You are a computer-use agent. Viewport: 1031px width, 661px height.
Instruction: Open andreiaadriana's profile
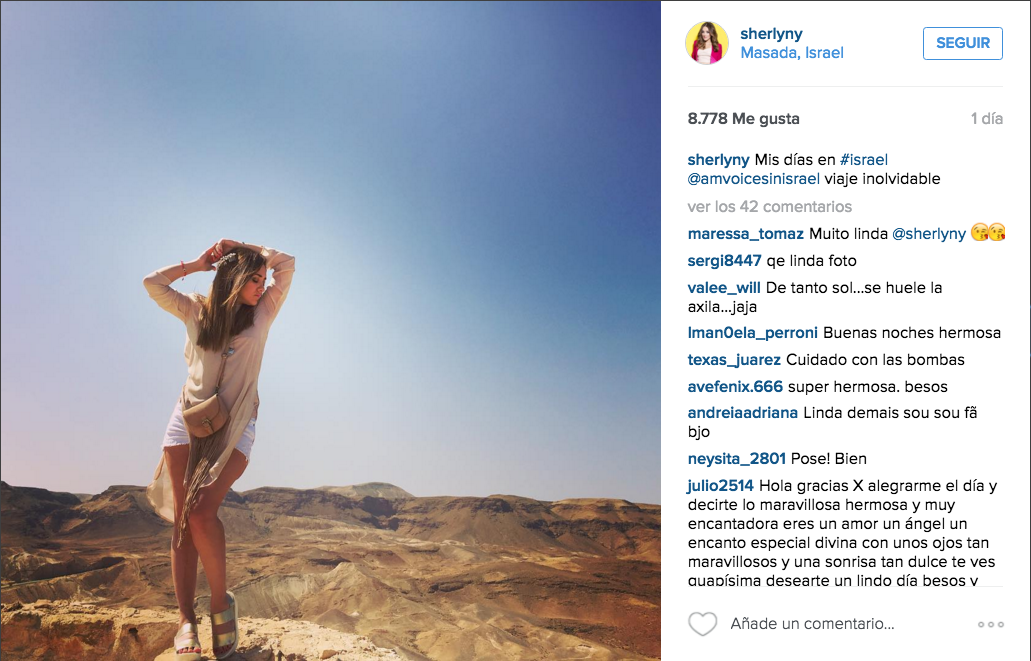743,413
